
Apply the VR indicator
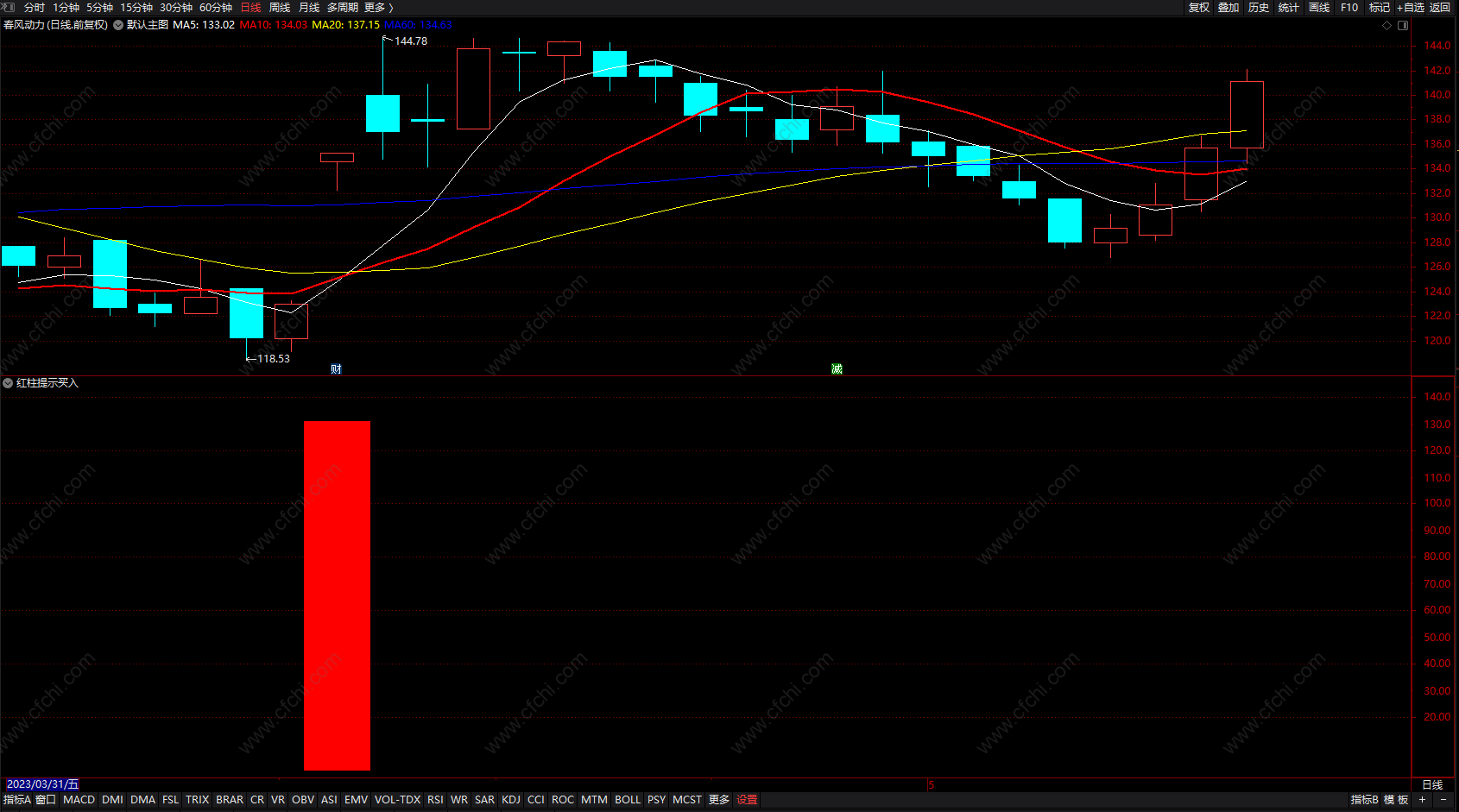[278, 800]
